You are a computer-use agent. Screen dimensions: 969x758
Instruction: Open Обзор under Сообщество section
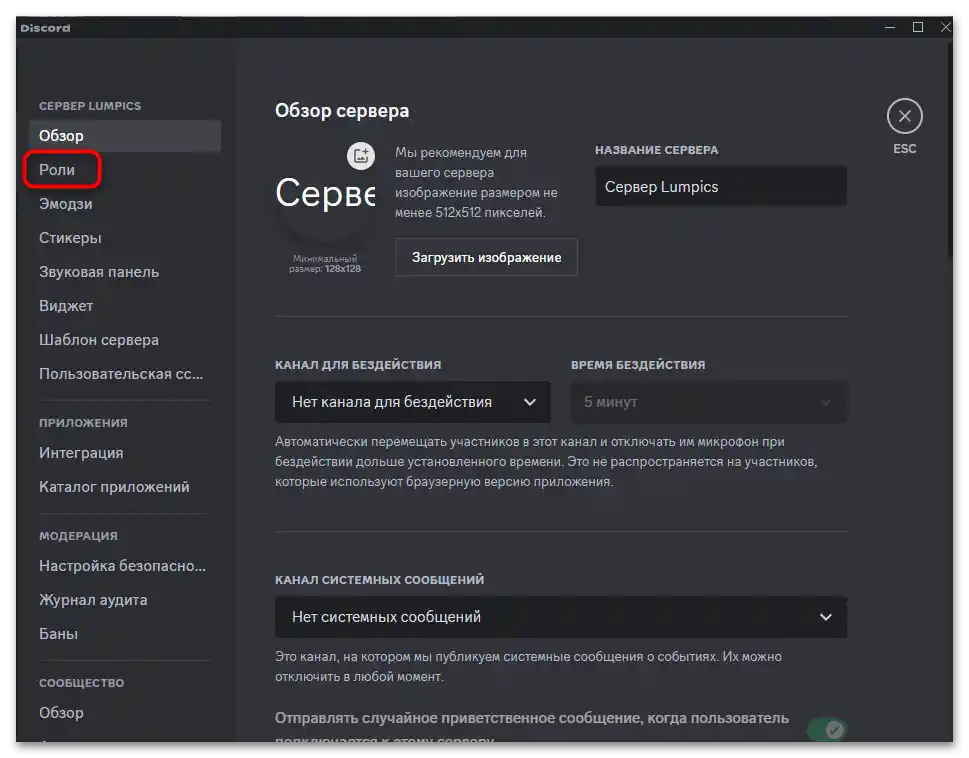coord(63,712)
